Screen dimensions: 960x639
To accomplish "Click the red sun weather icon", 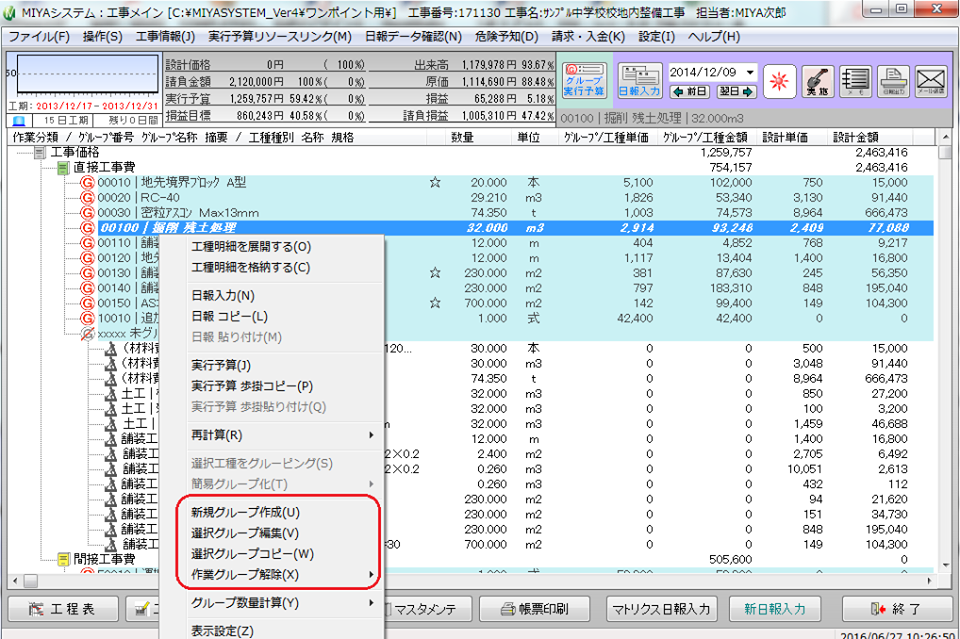I will 779,81.
